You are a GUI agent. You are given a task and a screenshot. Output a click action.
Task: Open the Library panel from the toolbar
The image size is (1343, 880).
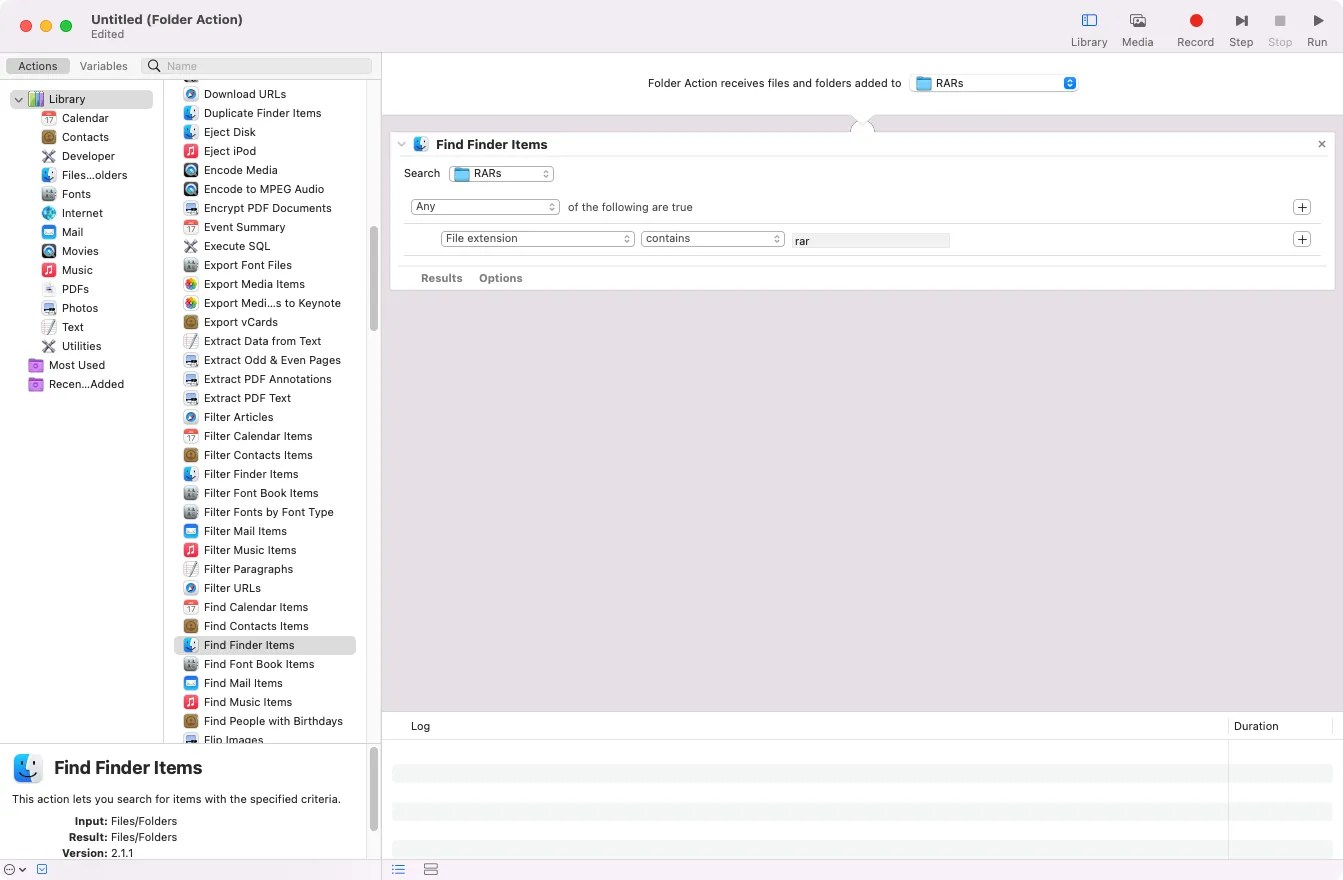coord(1088,28)
